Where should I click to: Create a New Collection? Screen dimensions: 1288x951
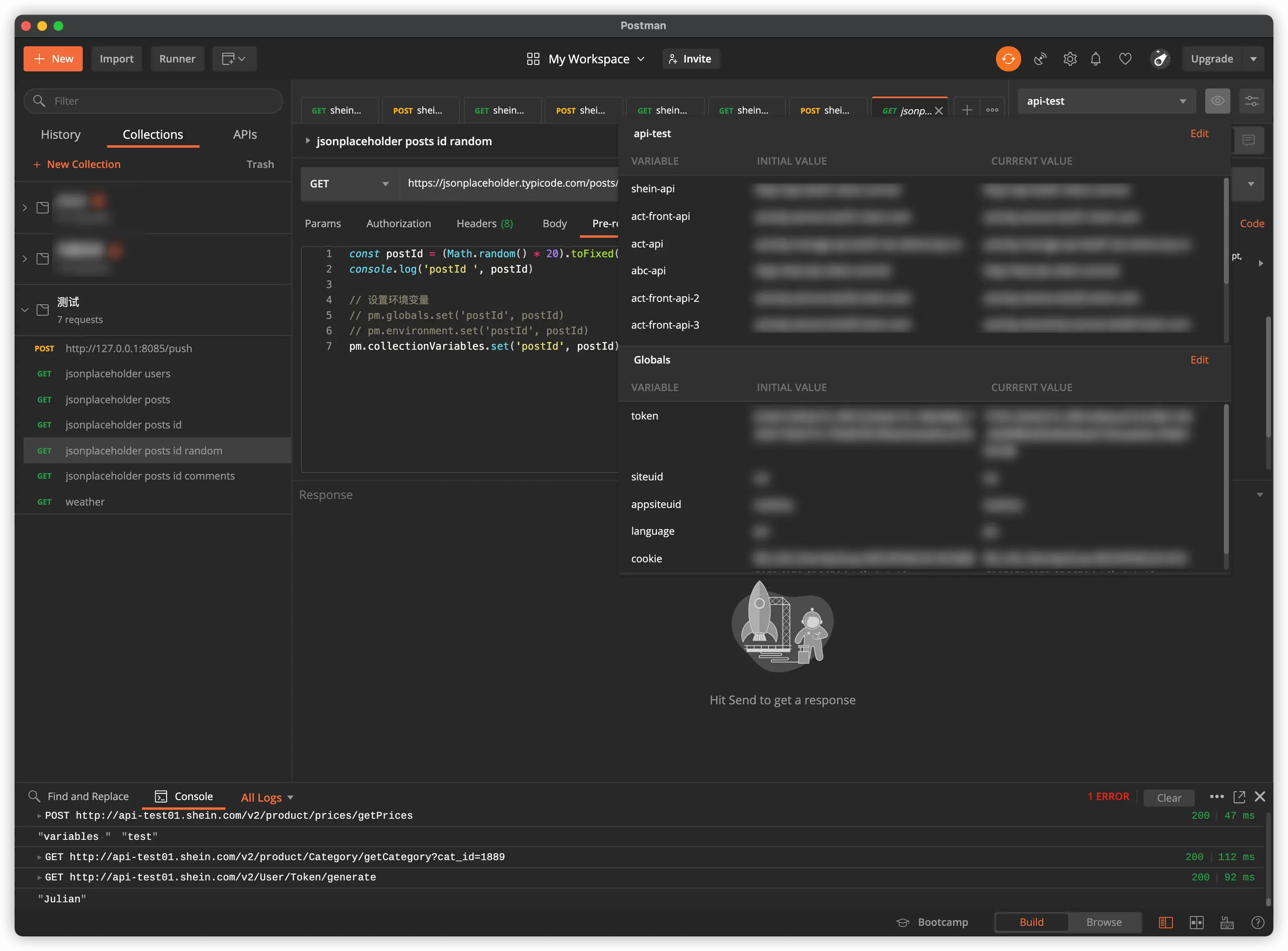[77, 164]
